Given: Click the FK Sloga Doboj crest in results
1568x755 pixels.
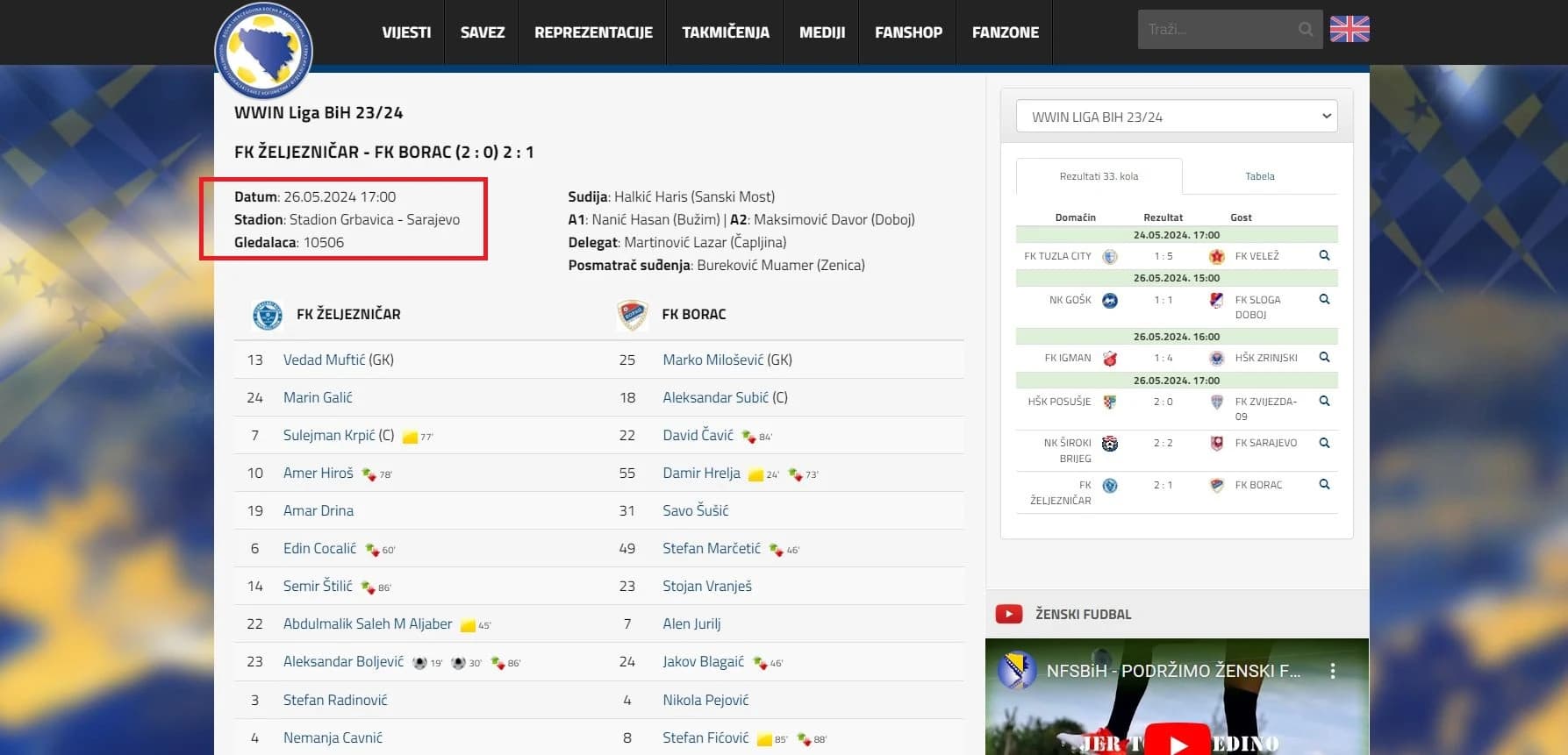Looking at the screenshot, I should click(1216, 301).
